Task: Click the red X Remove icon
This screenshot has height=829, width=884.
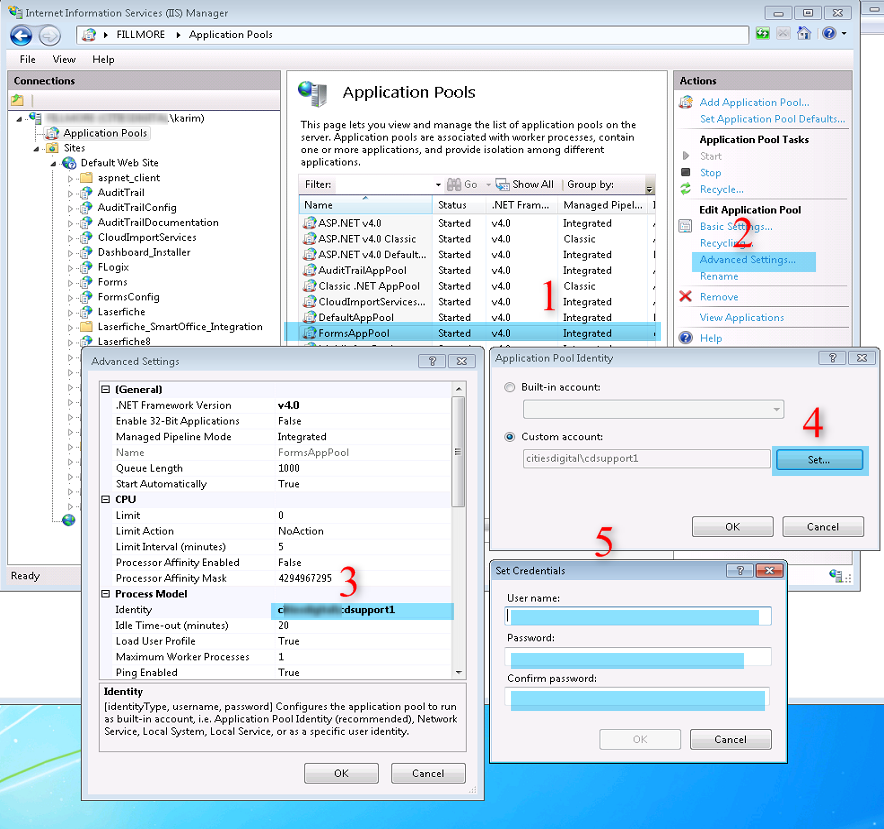Action: point(686,296)
